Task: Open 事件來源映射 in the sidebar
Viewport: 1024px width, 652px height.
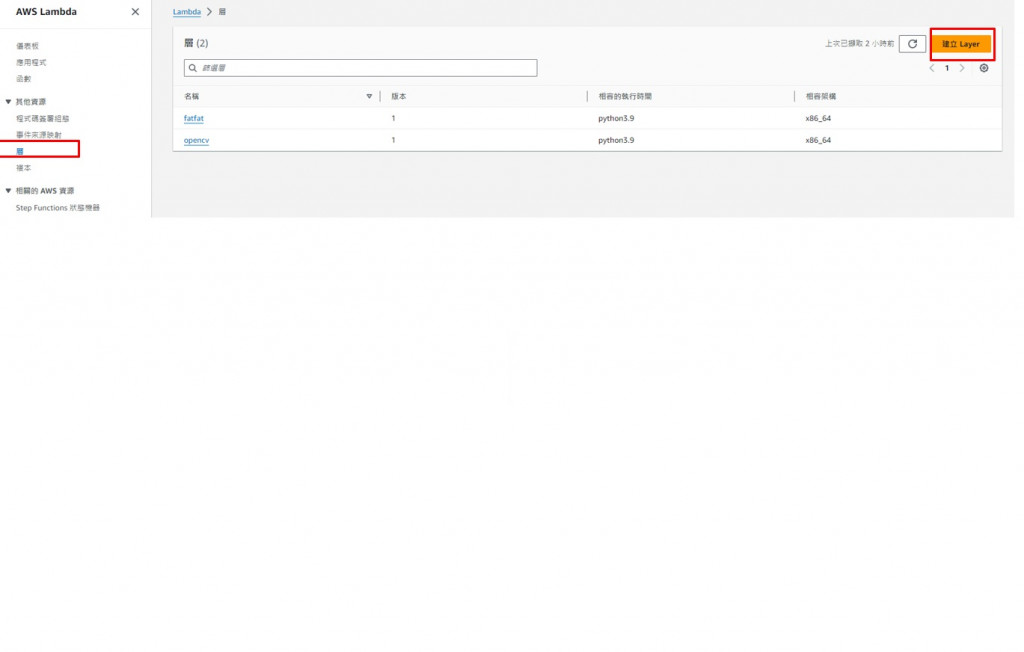Action: click(x=39, y=135)
